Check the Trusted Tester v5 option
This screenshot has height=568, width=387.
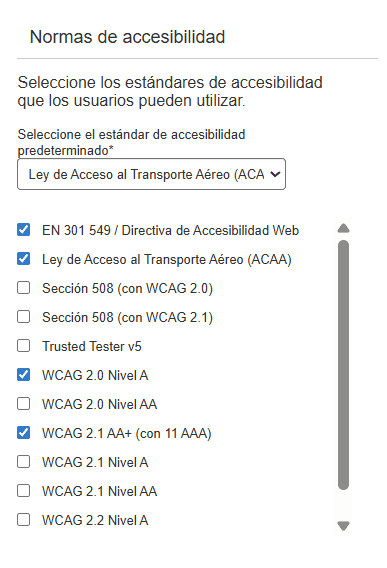[x=24, y=346]
